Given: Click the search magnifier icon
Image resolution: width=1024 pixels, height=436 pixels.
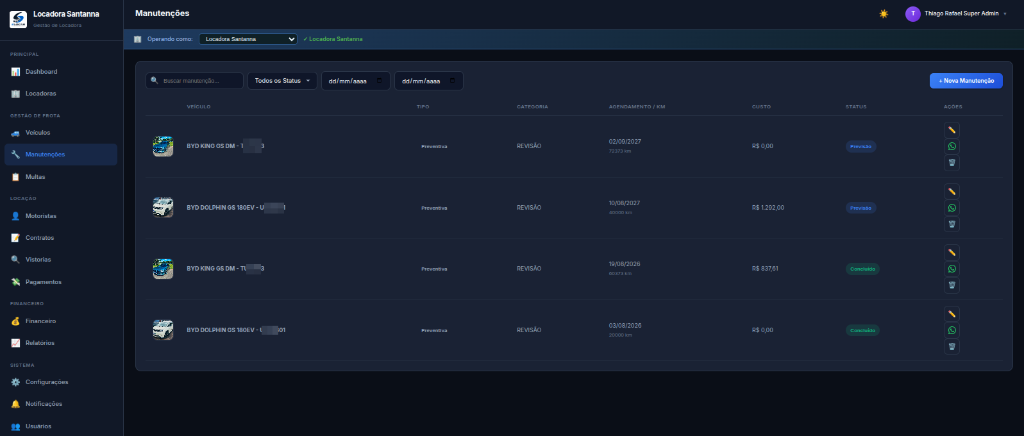Looking at the screenshot, I should point(154,81).
